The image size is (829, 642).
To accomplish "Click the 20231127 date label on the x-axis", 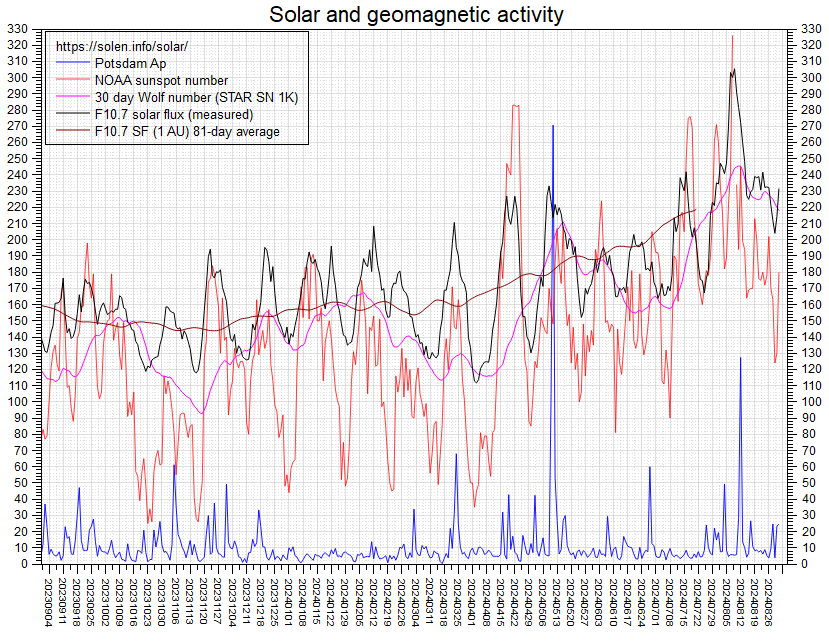I will point(216,603).
